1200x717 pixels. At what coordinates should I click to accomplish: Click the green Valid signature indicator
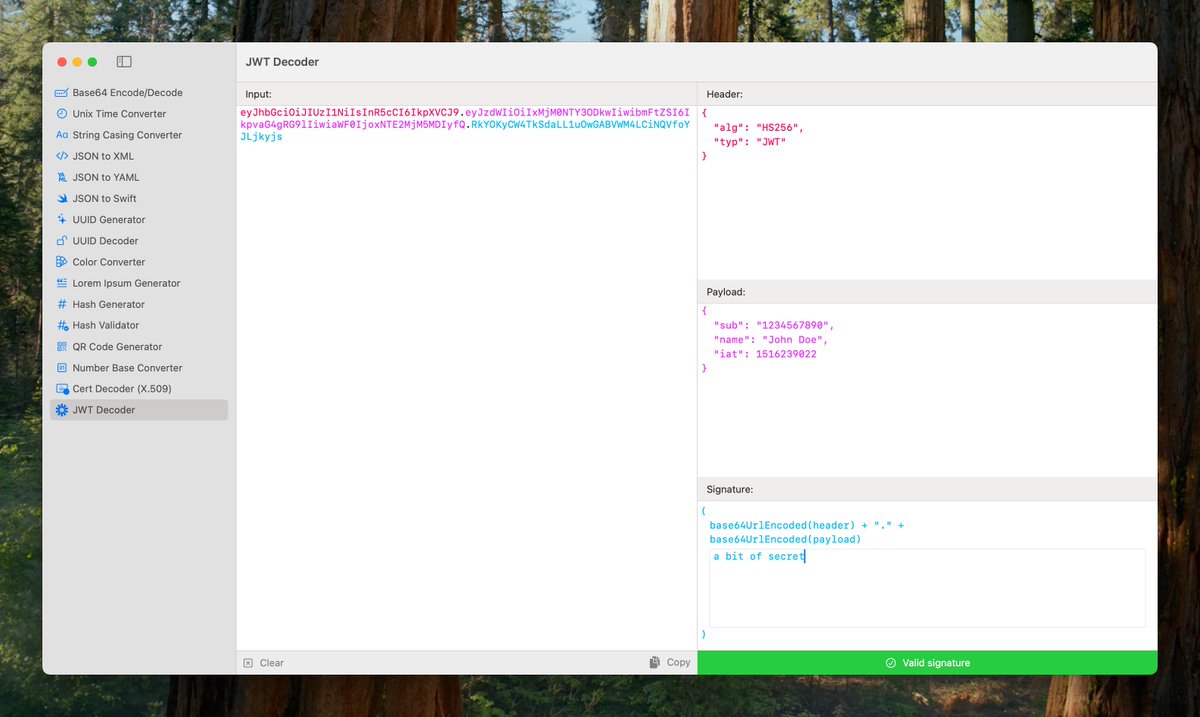(927, 662)
